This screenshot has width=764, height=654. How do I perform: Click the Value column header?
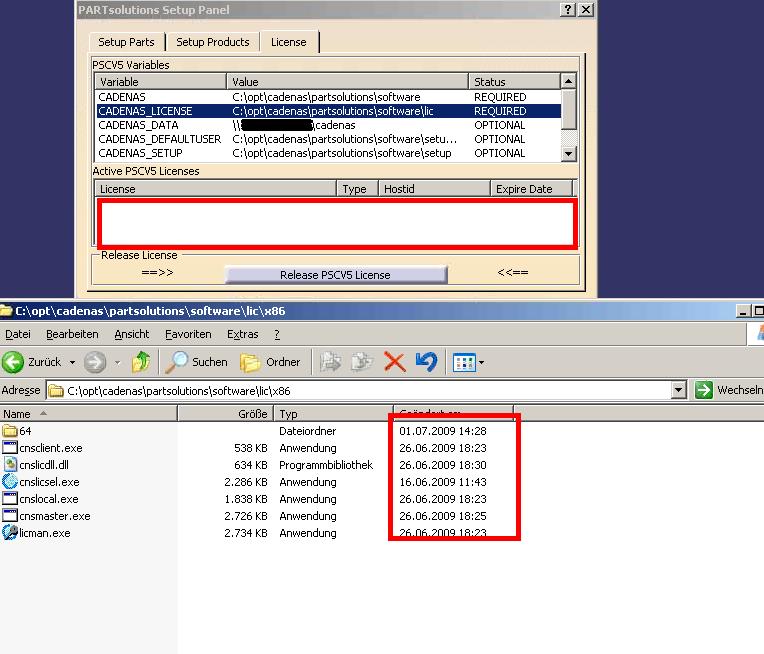[347, 81]
